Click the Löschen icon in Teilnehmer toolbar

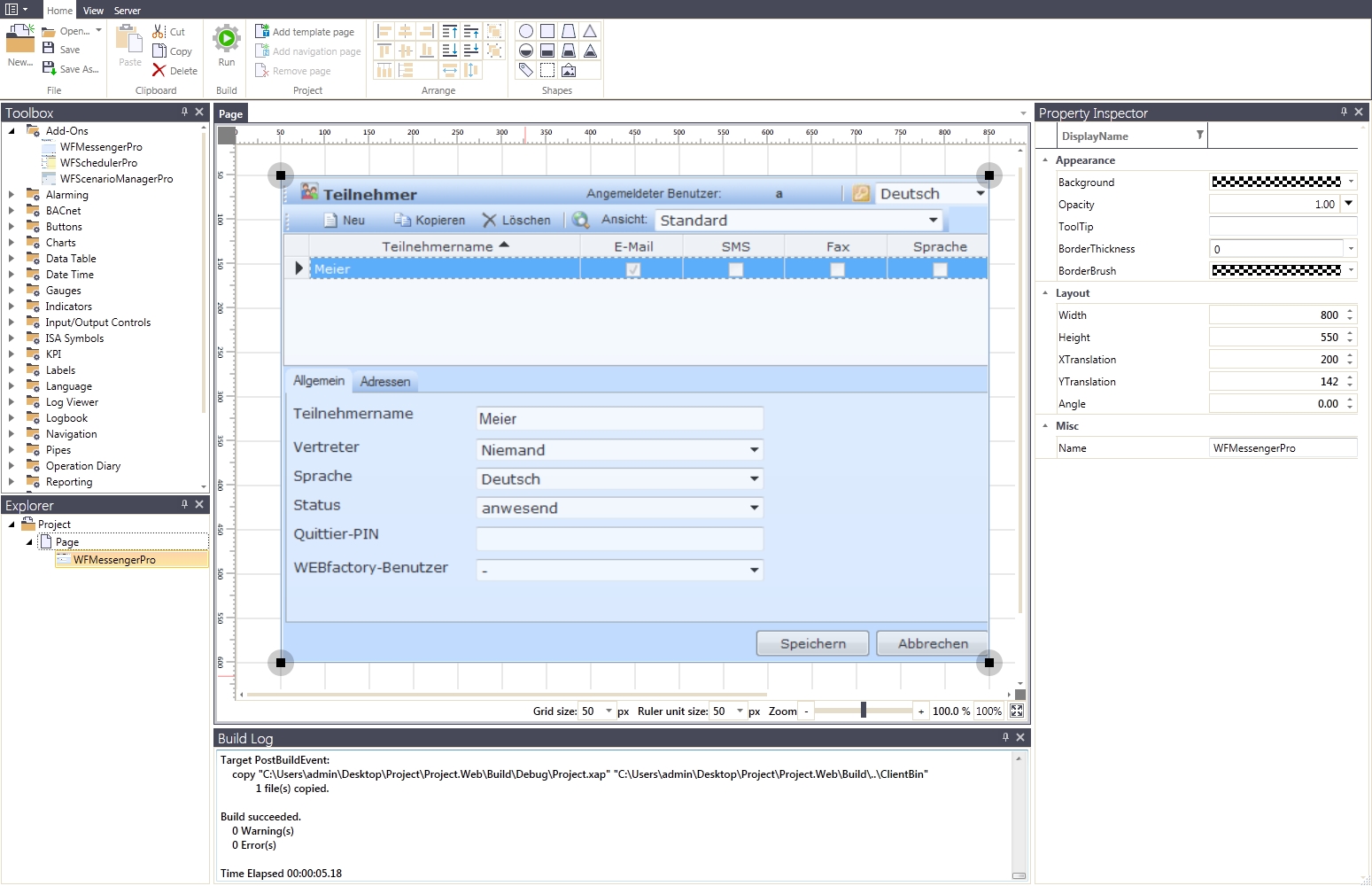coord(489,221)
